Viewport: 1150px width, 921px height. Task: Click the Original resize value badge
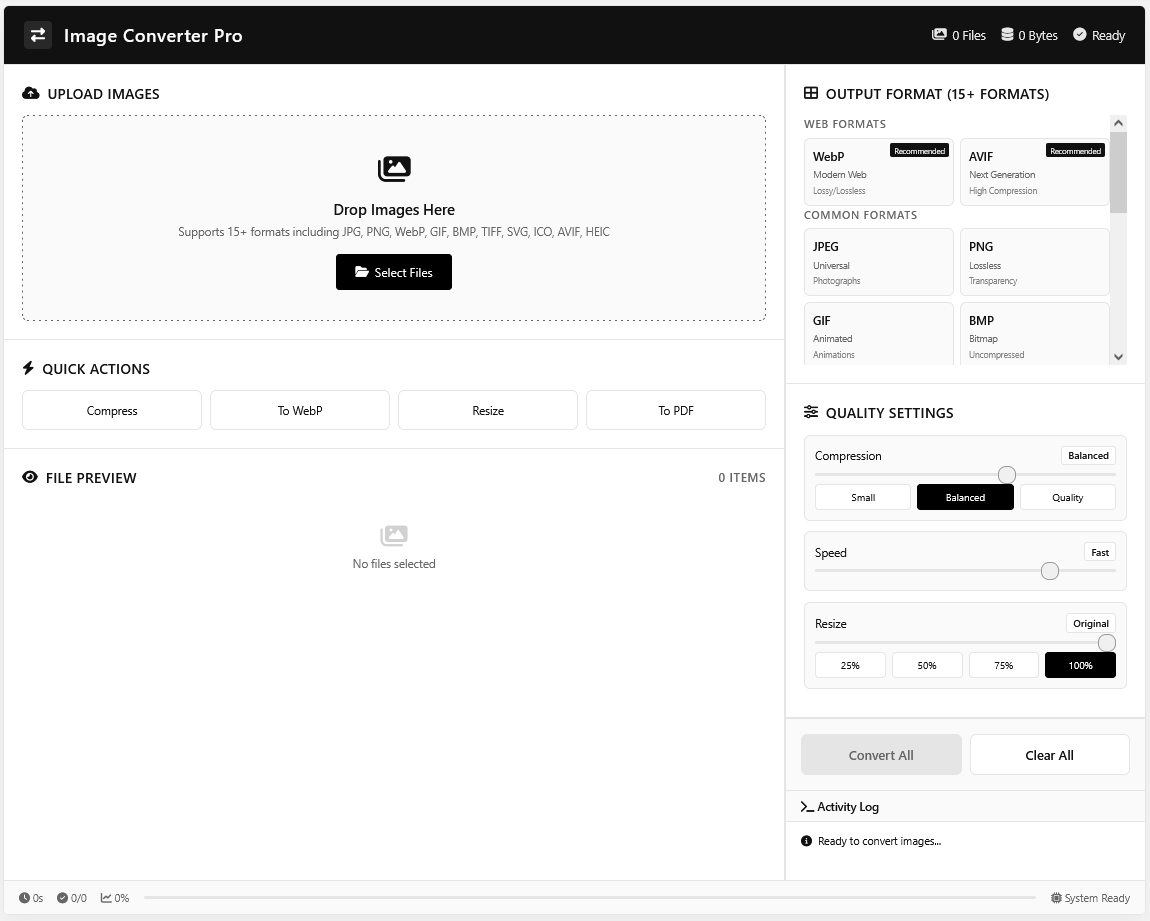(x=1091, y=623)
